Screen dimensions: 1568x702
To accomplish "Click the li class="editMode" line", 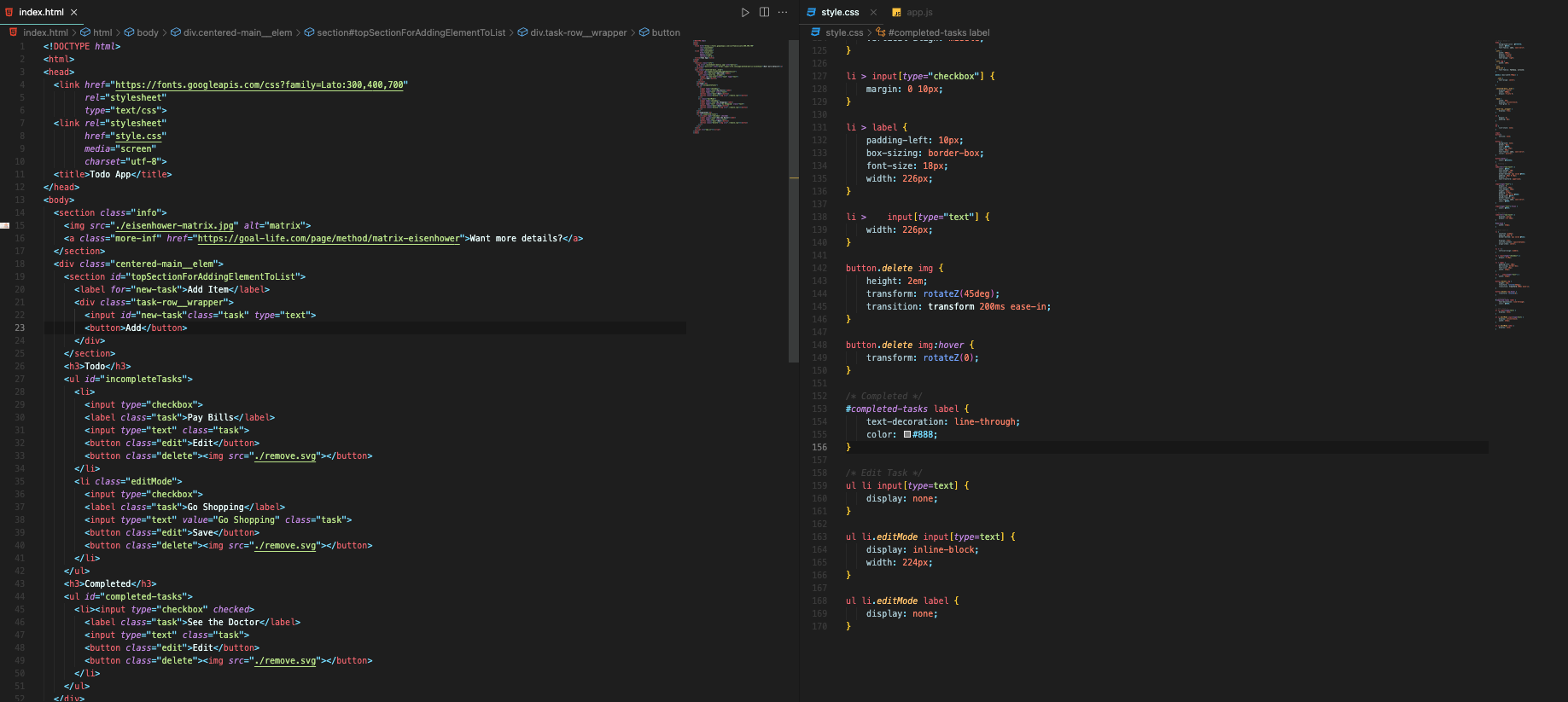I will tap(128, 481).
